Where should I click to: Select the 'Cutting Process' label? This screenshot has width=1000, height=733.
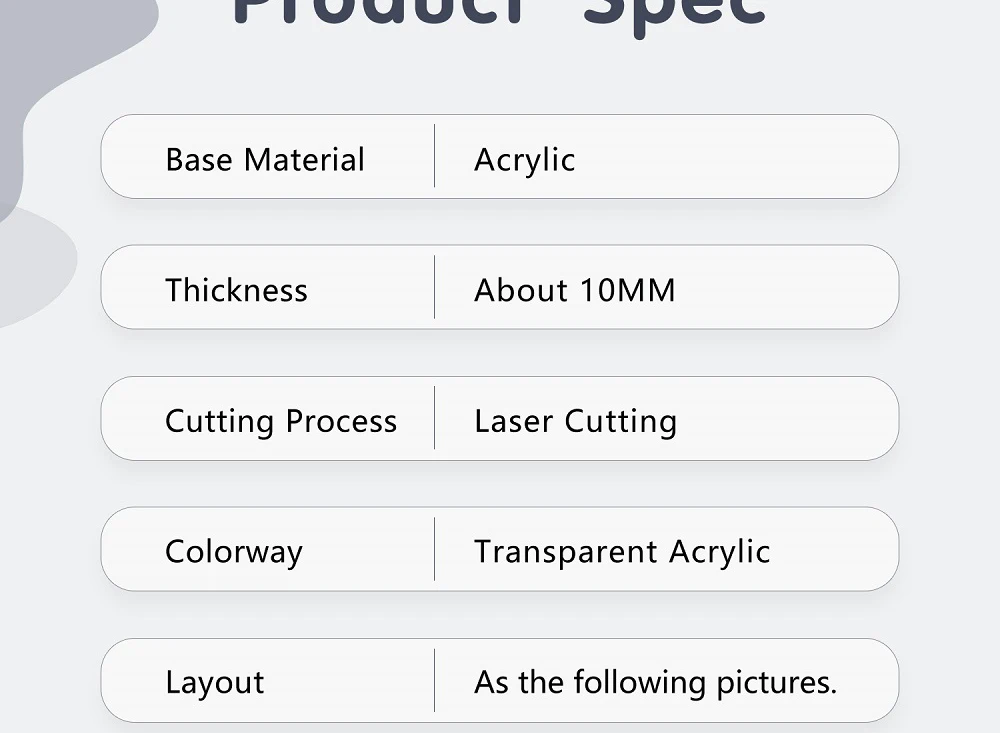coord(281,421)
